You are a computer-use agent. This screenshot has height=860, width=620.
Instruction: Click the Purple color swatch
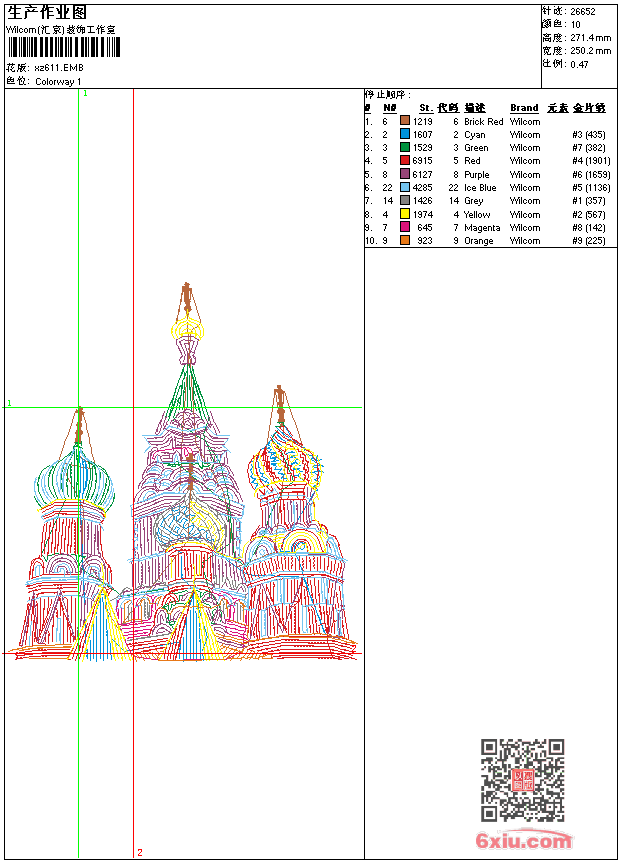click(x=405, y=174)
